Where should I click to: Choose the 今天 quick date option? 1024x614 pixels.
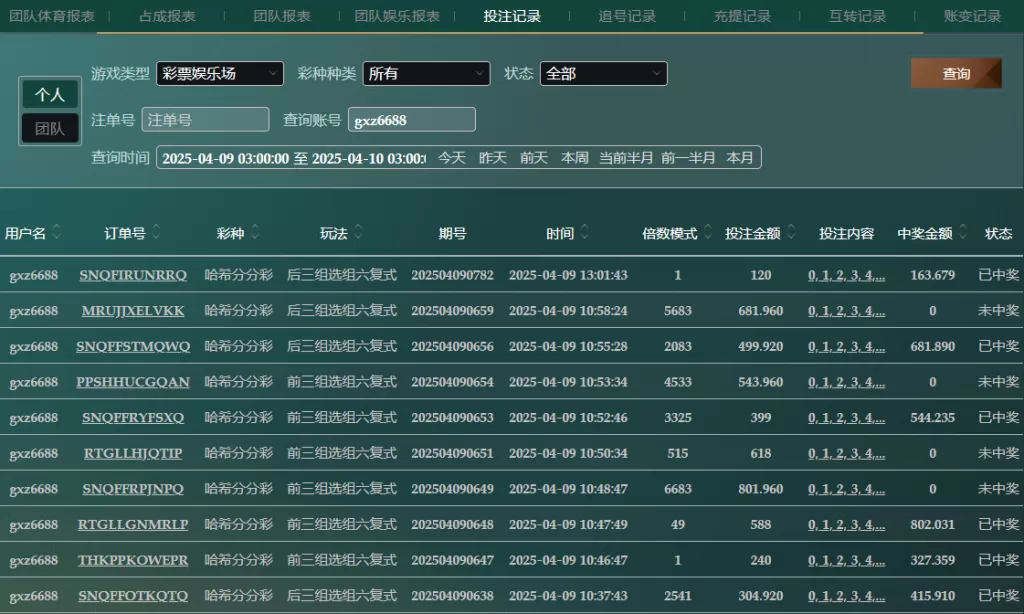(x=452, y=158)
